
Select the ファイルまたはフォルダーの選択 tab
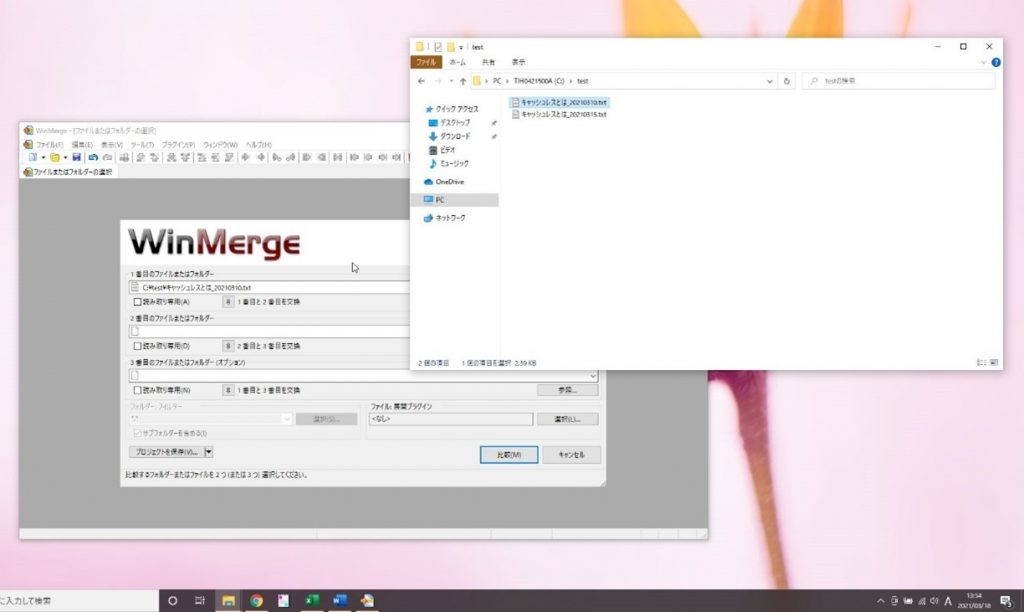point(68,172)
